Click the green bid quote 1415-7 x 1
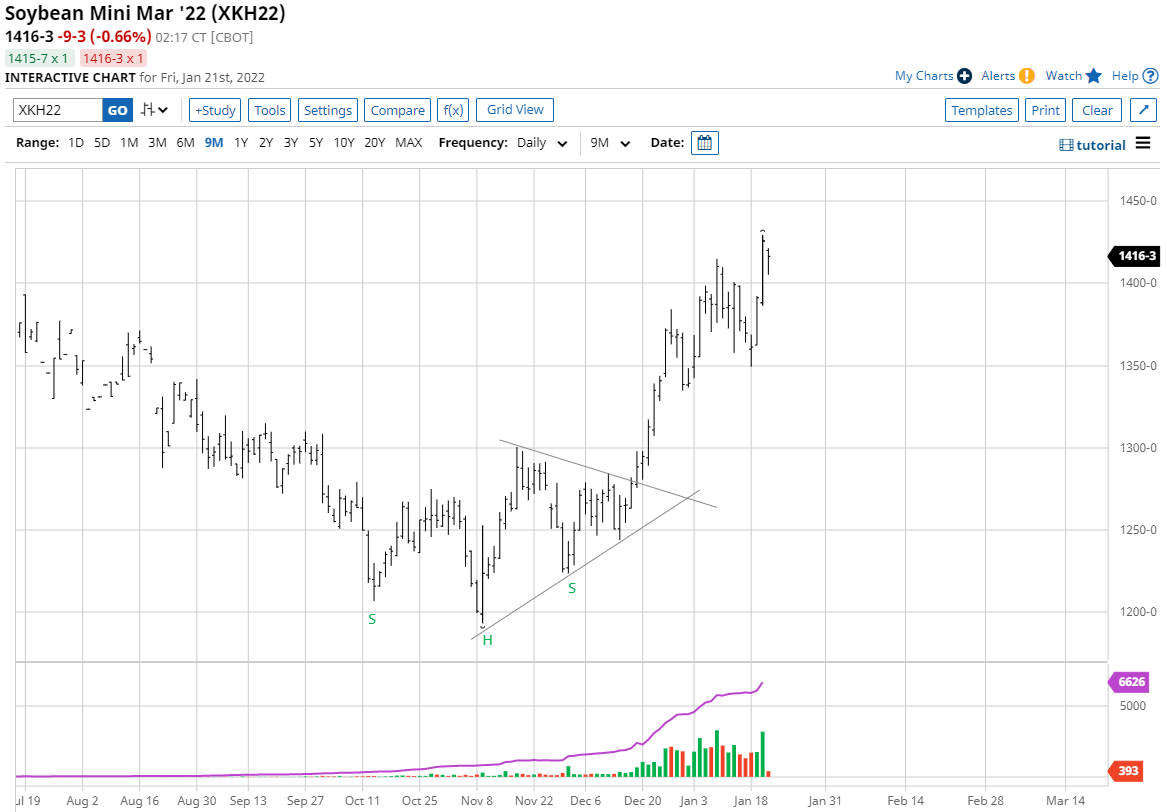Viewport: 1167px width, 812px height. click(39, 58)
